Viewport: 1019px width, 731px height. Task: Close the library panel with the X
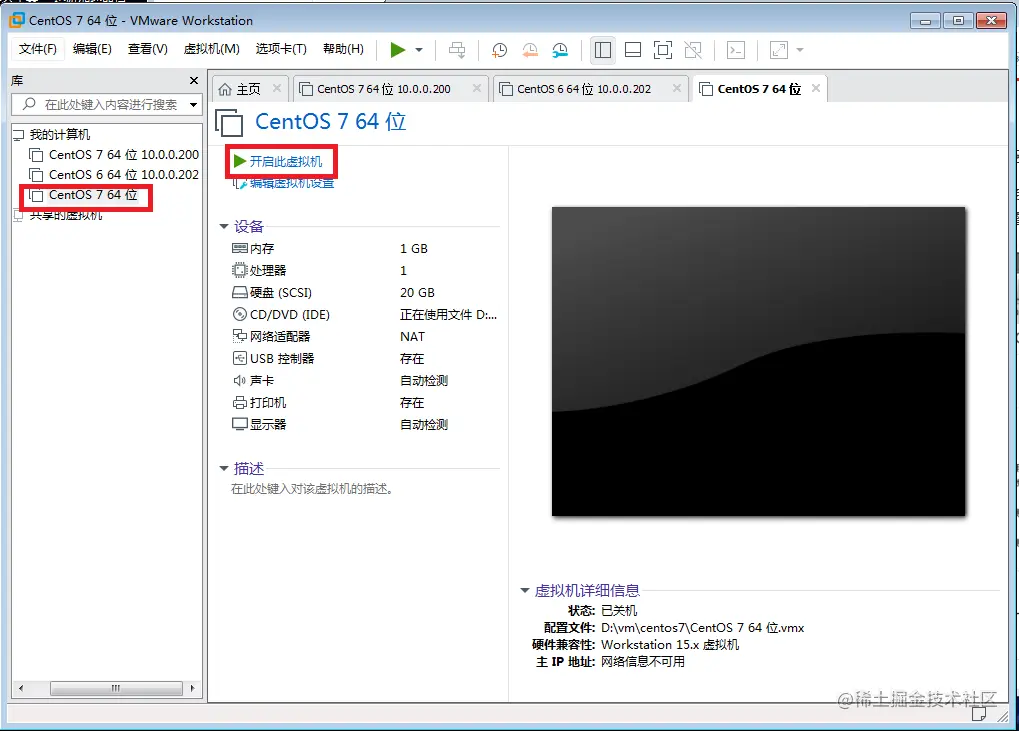coord(194,81)
